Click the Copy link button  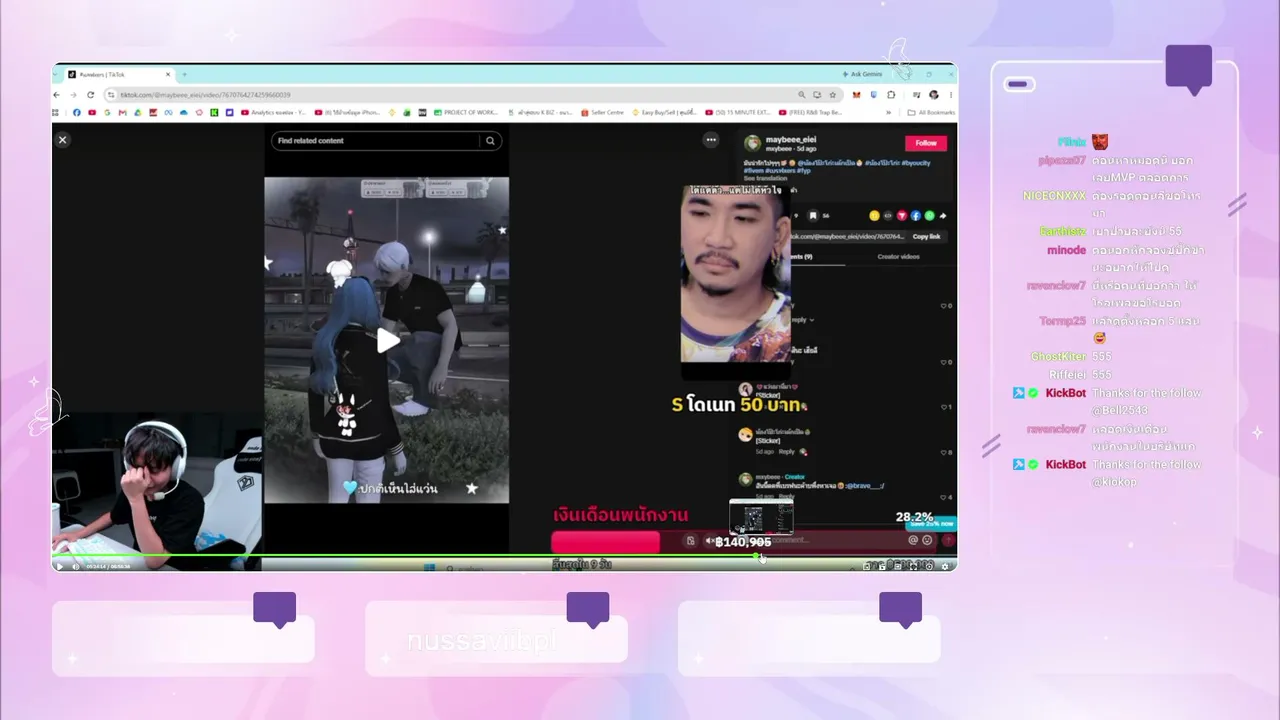pyautogui.click(x=926, y=237)
